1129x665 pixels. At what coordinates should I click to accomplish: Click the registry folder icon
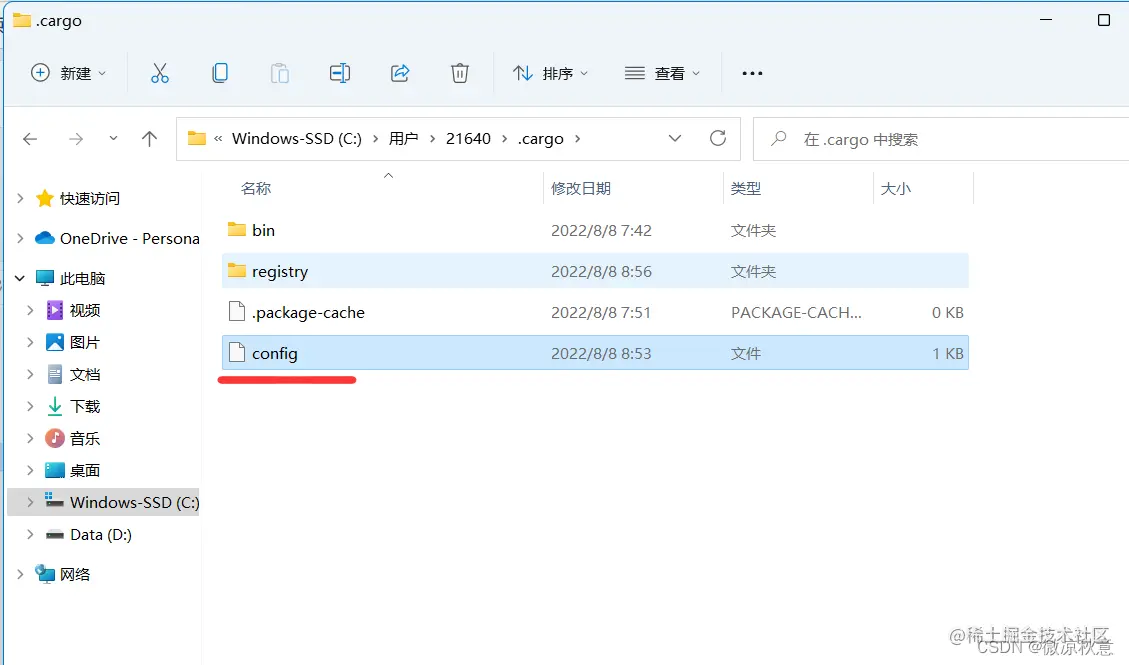(x=237, y=271)
